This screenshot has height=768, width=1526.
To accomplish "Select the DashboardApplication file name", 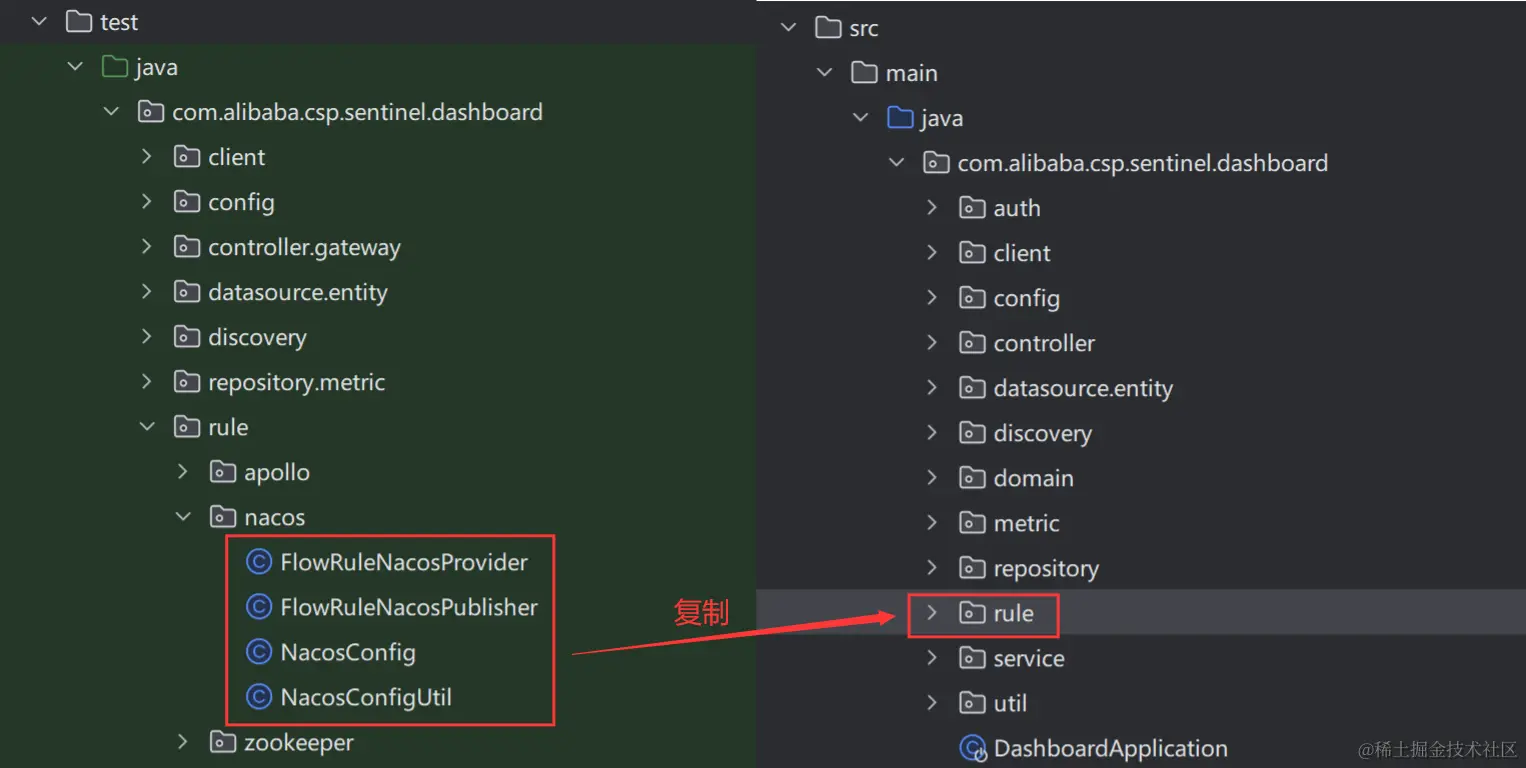I will click(1111, 748).
